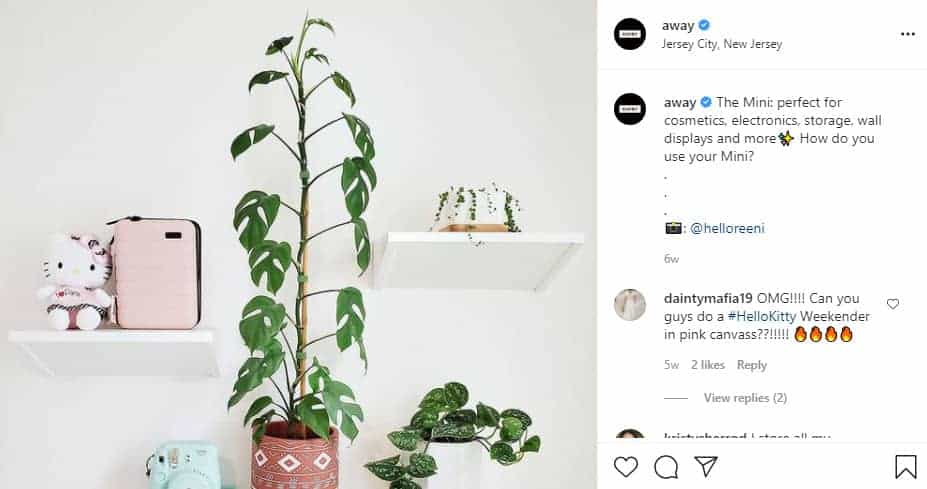
Task: Save the post with the bookmark icon
Action: coord(906,467)
